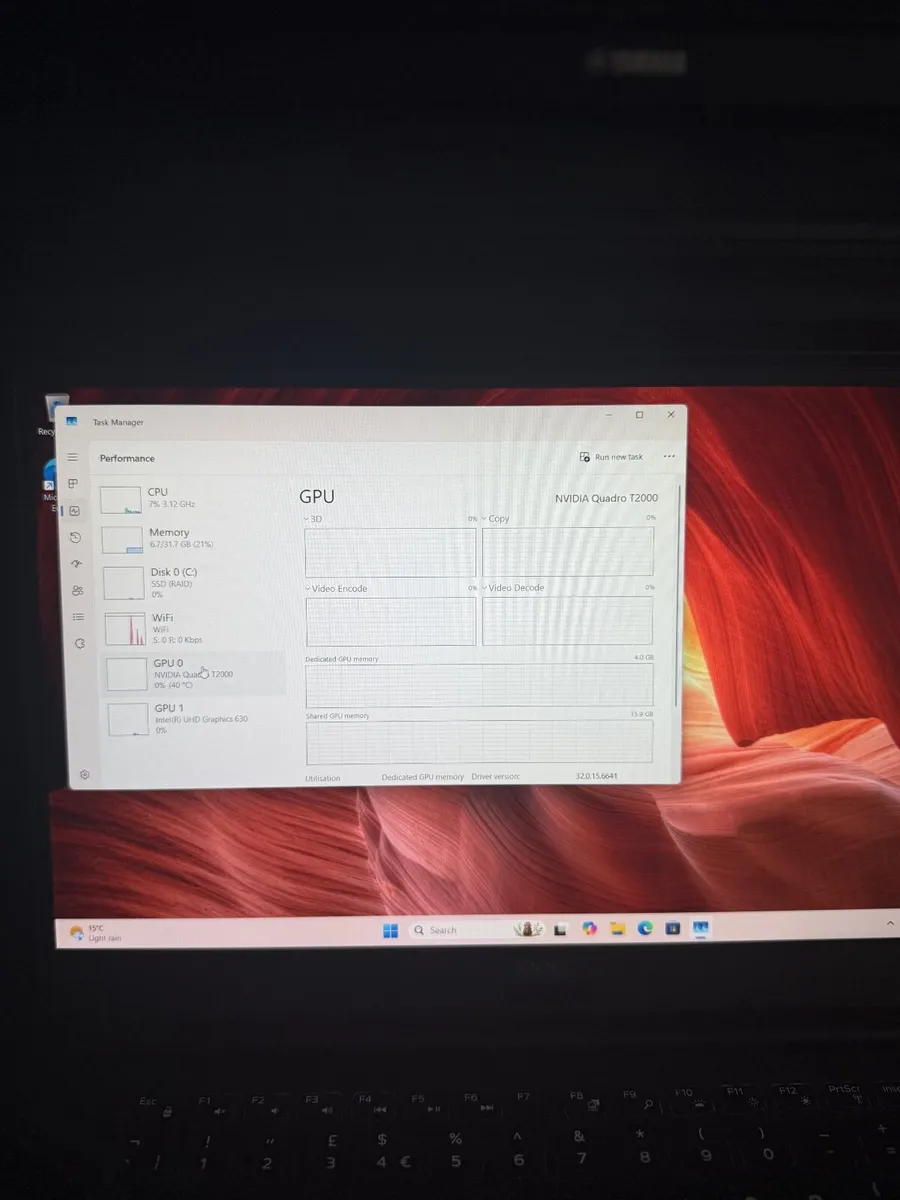The height and width of the screenshot is (1200, 900).
Task: Open the Copy engine graph dropdown
Action: (496, 518)
